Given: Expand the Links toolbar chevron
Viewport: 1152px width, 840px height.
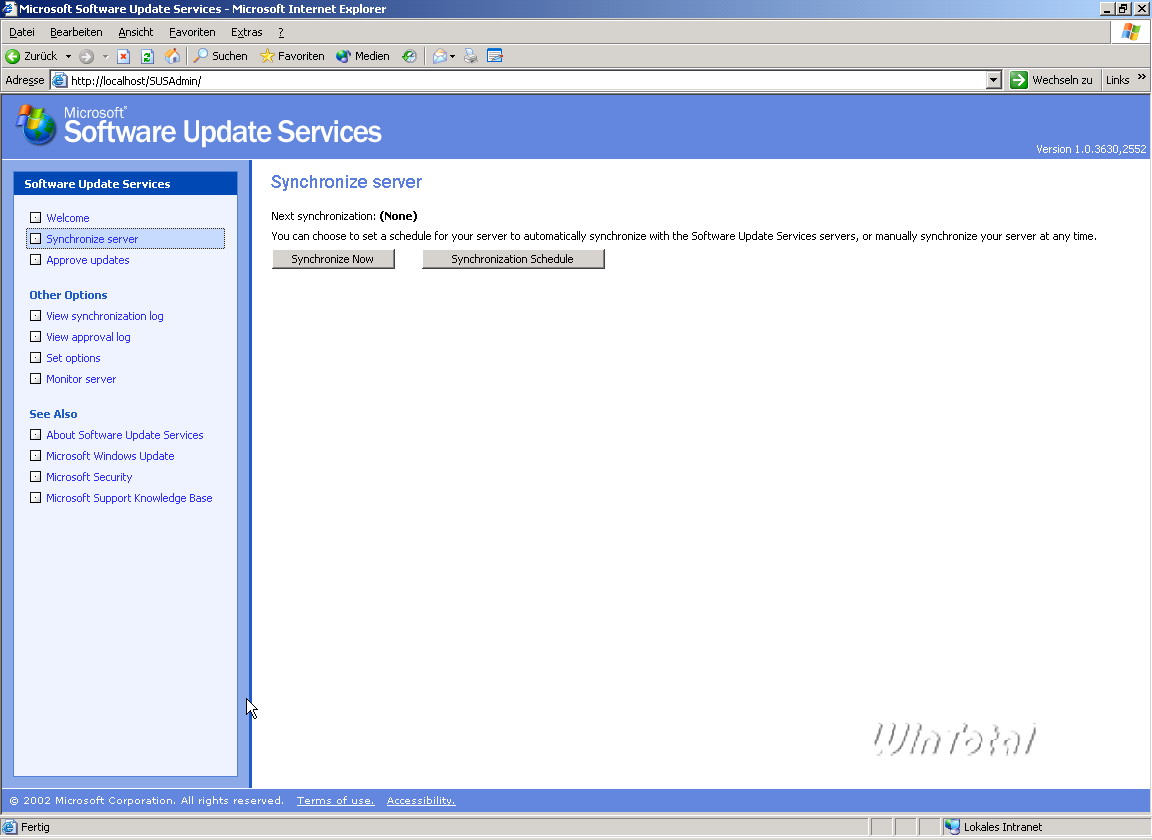Looking at the screenshot, I should (x=1142, y=76).
